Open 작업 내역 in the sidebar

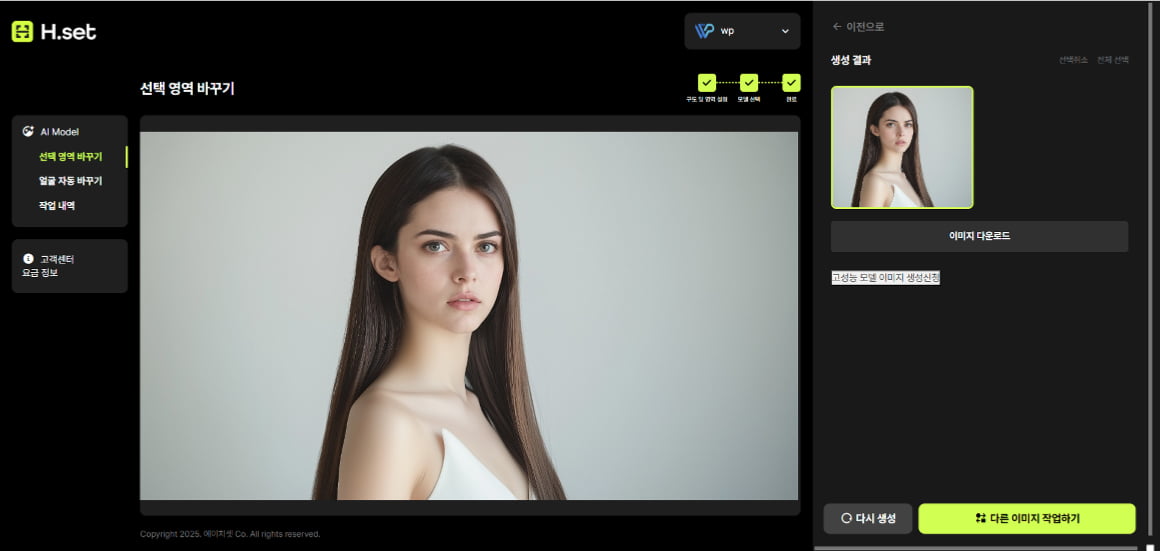click(57, 206)
